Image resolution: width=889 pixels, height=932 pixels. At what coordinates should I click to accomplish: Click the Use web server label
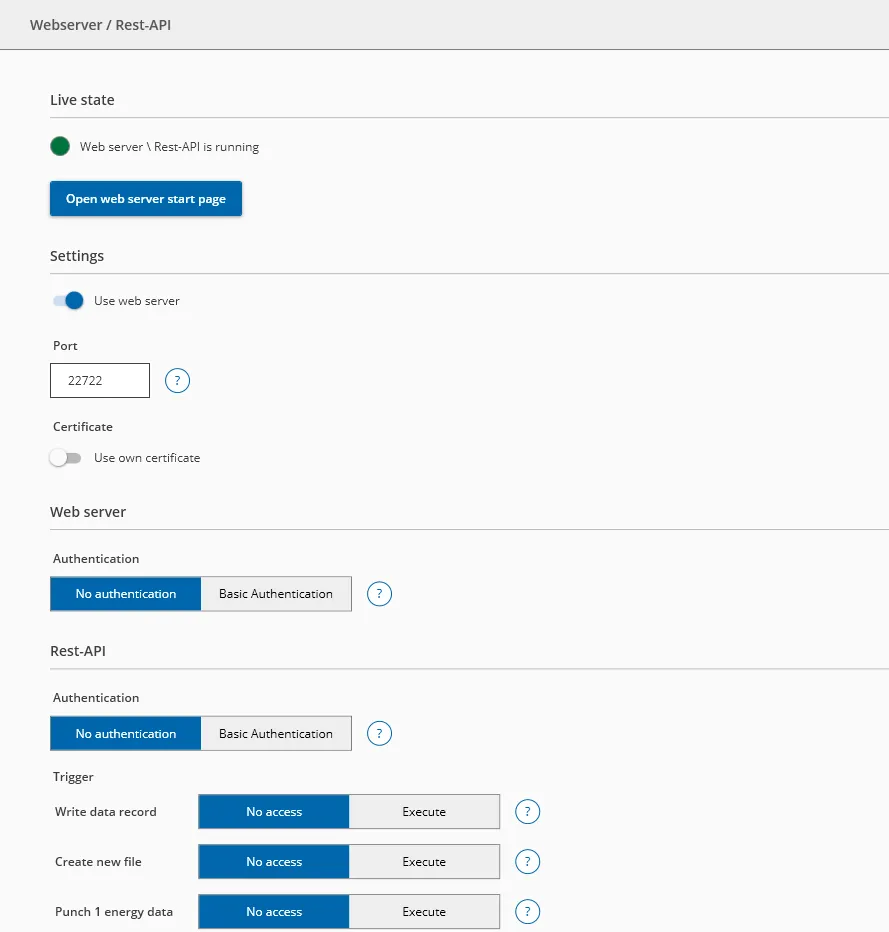click(137, 301)
